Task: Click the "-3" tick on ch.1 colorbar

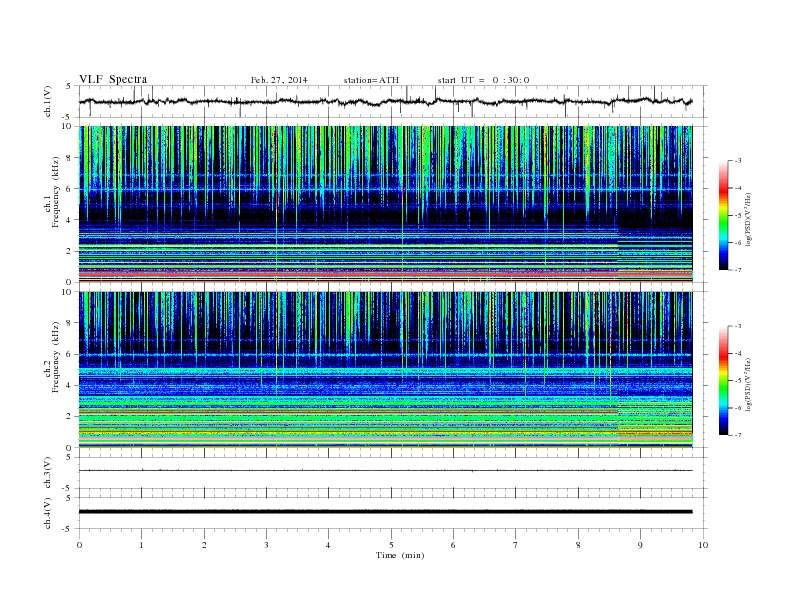Action: coord(738,161)
